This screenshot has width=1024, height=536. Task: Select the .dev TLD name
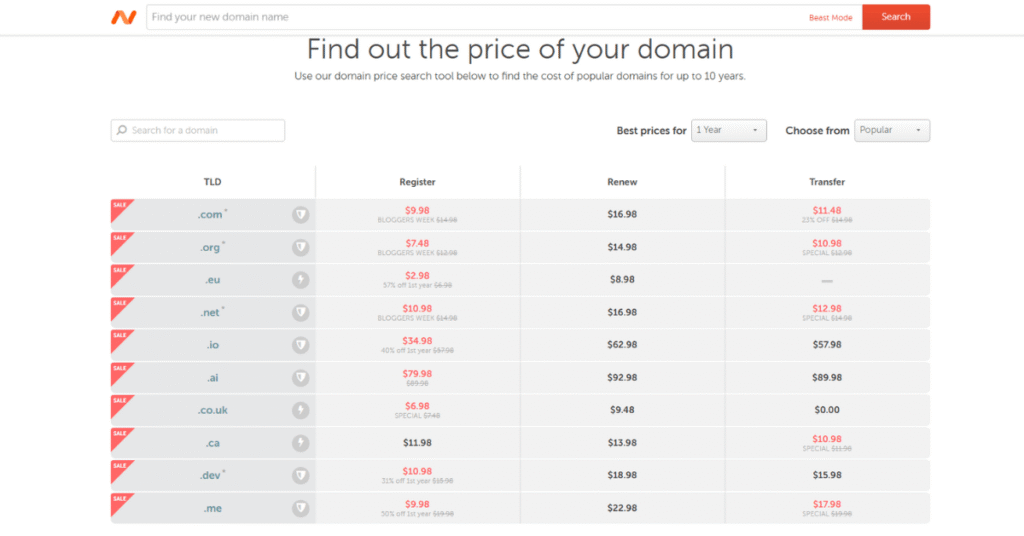tap(210, 475)
